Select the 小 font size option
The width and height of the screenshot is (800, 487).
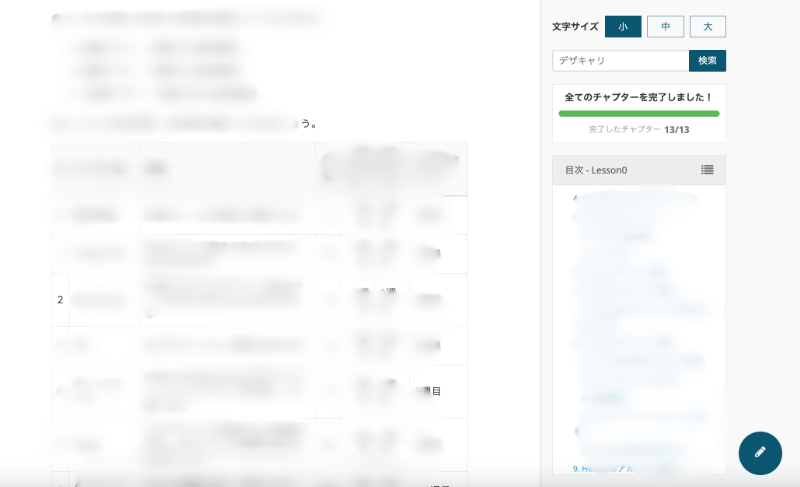coord(623,27)
